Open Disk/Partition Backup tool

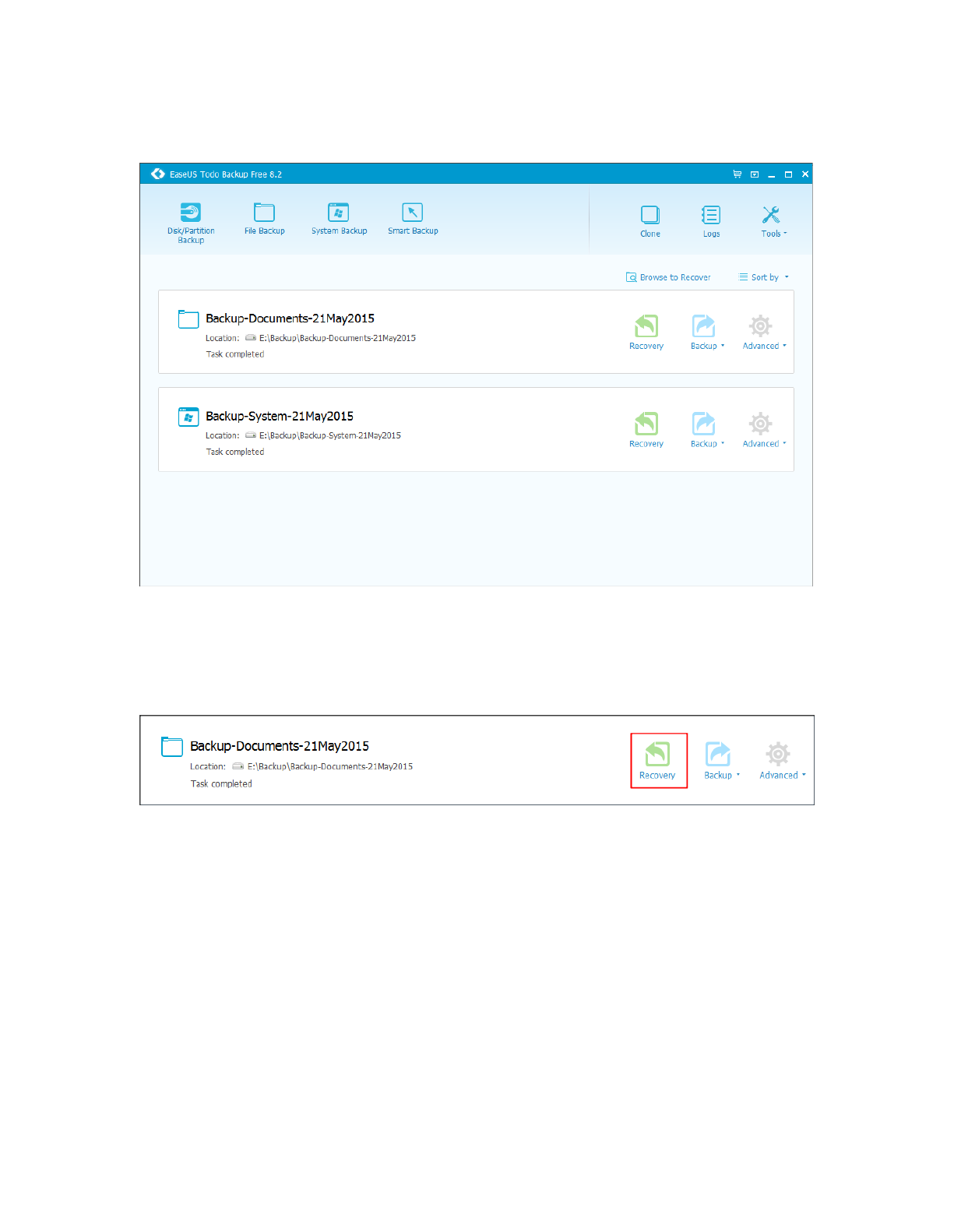click(x=191, y=222)
